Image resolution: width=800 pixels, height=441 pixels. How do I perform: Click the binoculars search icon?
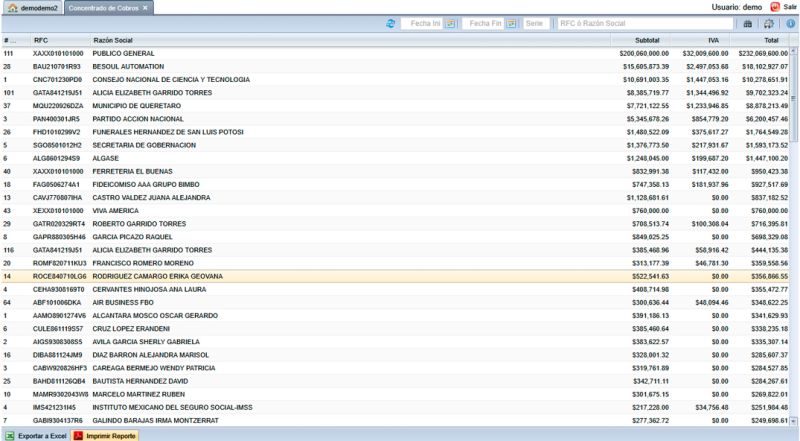[x=748, y=23]
